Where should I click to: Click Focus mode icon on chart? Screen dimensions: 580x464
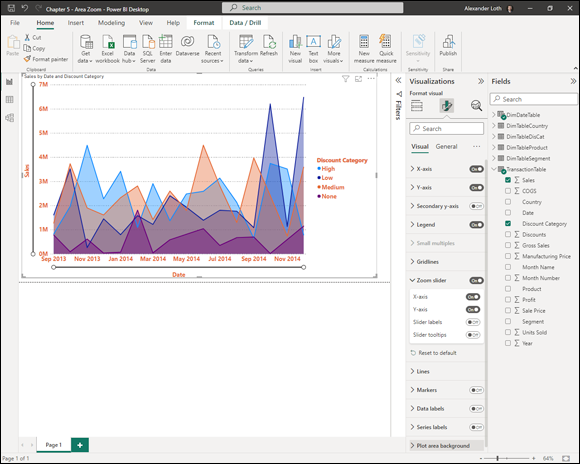point(358,79)
